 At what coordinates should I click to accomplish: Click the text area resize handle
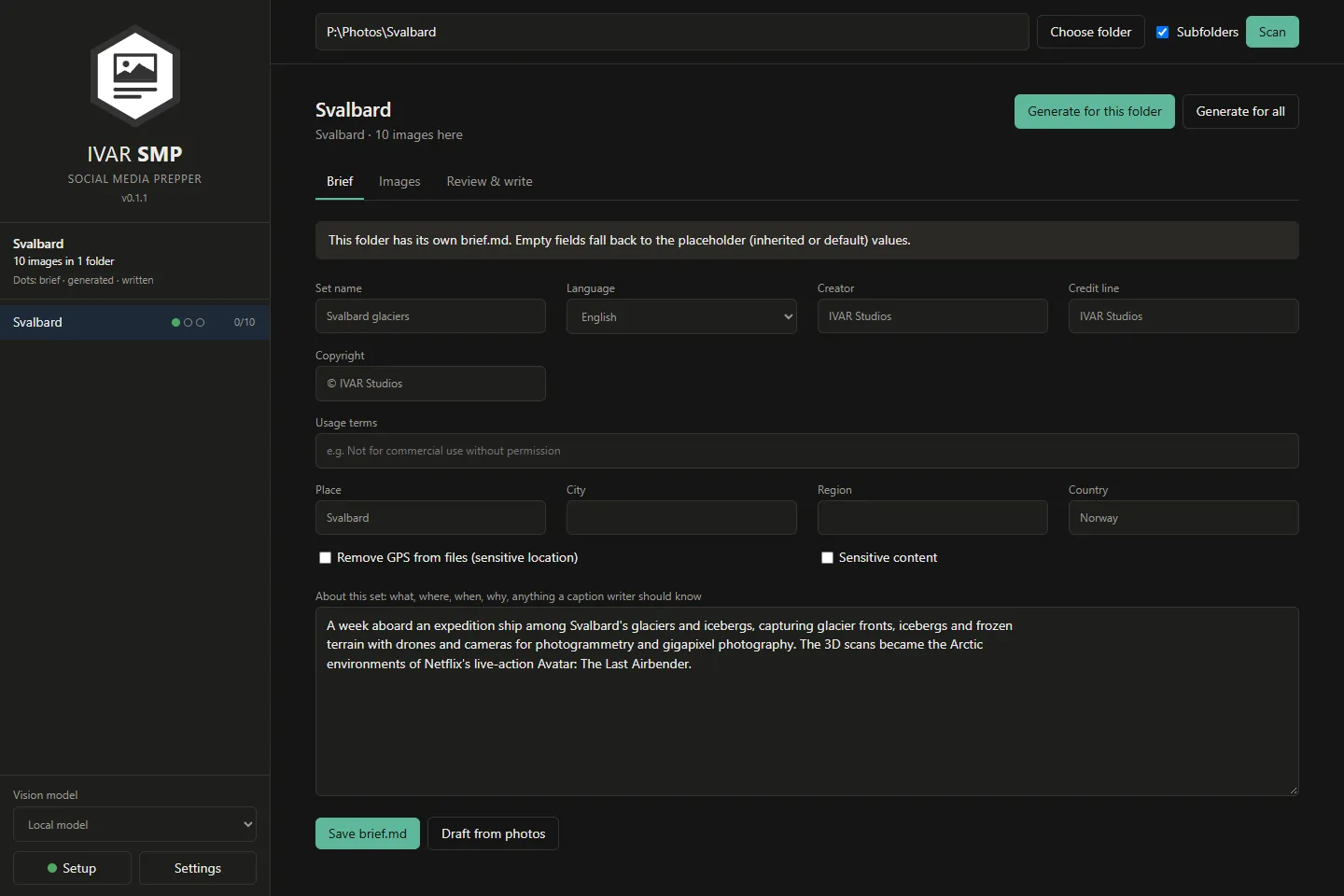(x=1293, y=790)
